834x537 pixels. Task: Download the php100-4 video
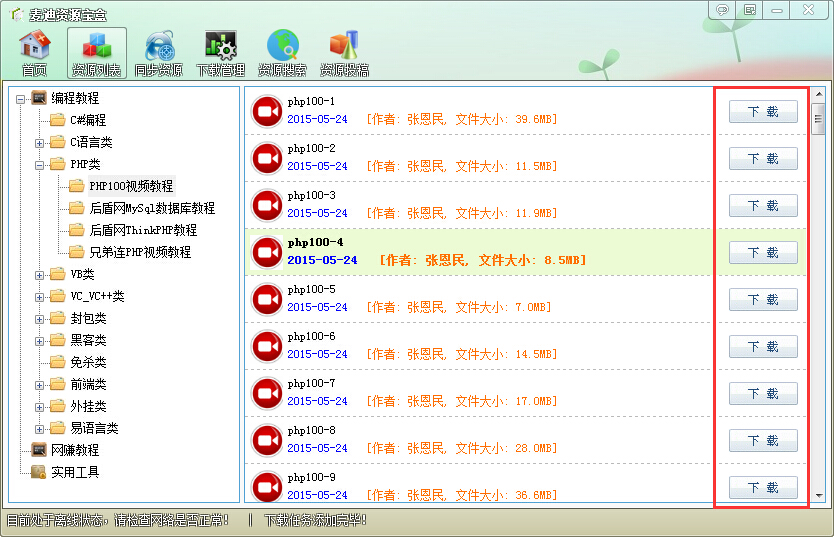pyautogui.click(x=763, y=253)
